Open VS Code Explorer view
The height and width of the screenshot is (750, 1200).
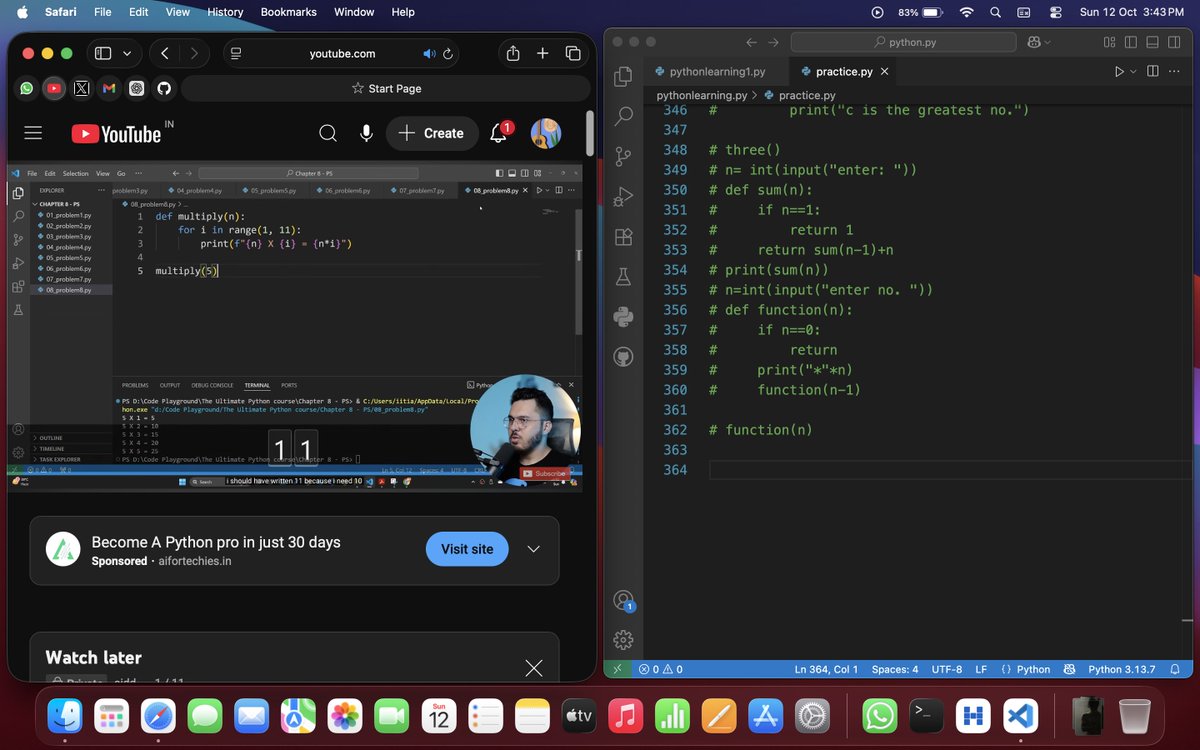623,76
